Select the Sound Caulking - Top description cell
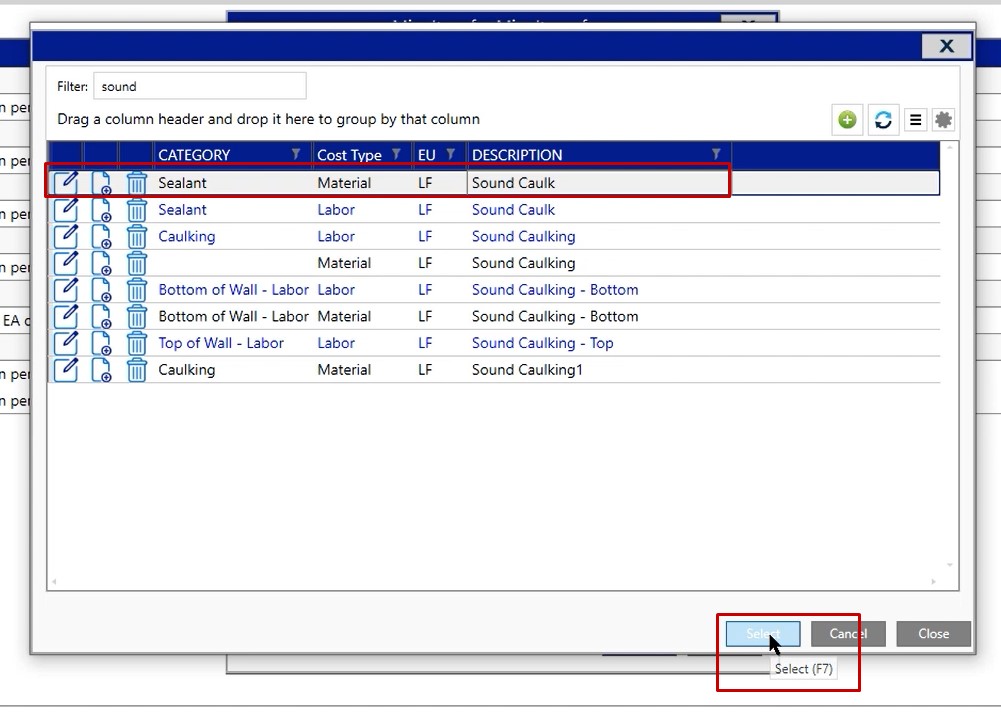Screen dimensions: 1001x712 point(543,343)
